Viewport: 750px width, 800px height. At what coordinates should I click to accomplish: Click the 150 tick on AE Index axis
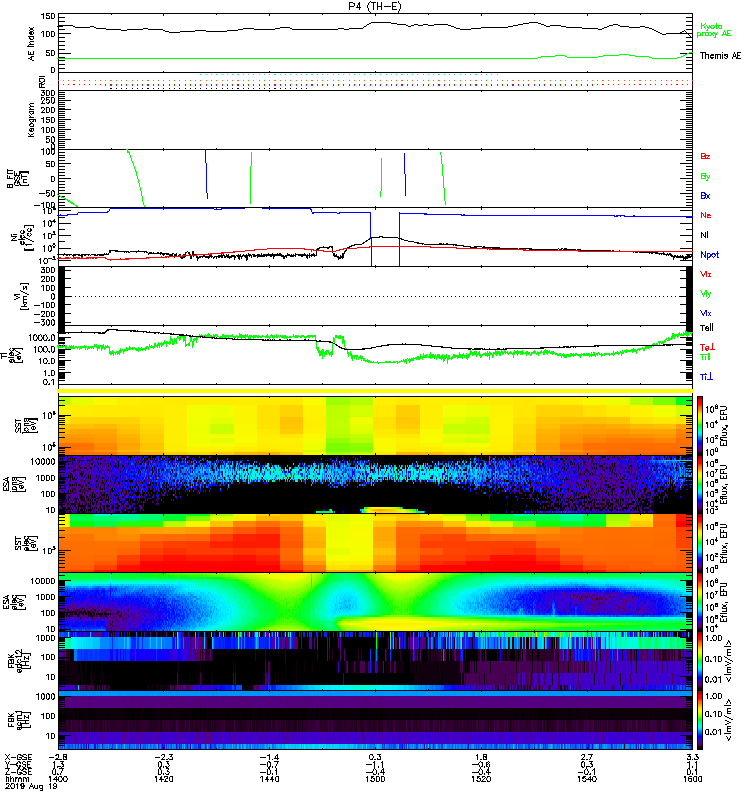point(48,17)
